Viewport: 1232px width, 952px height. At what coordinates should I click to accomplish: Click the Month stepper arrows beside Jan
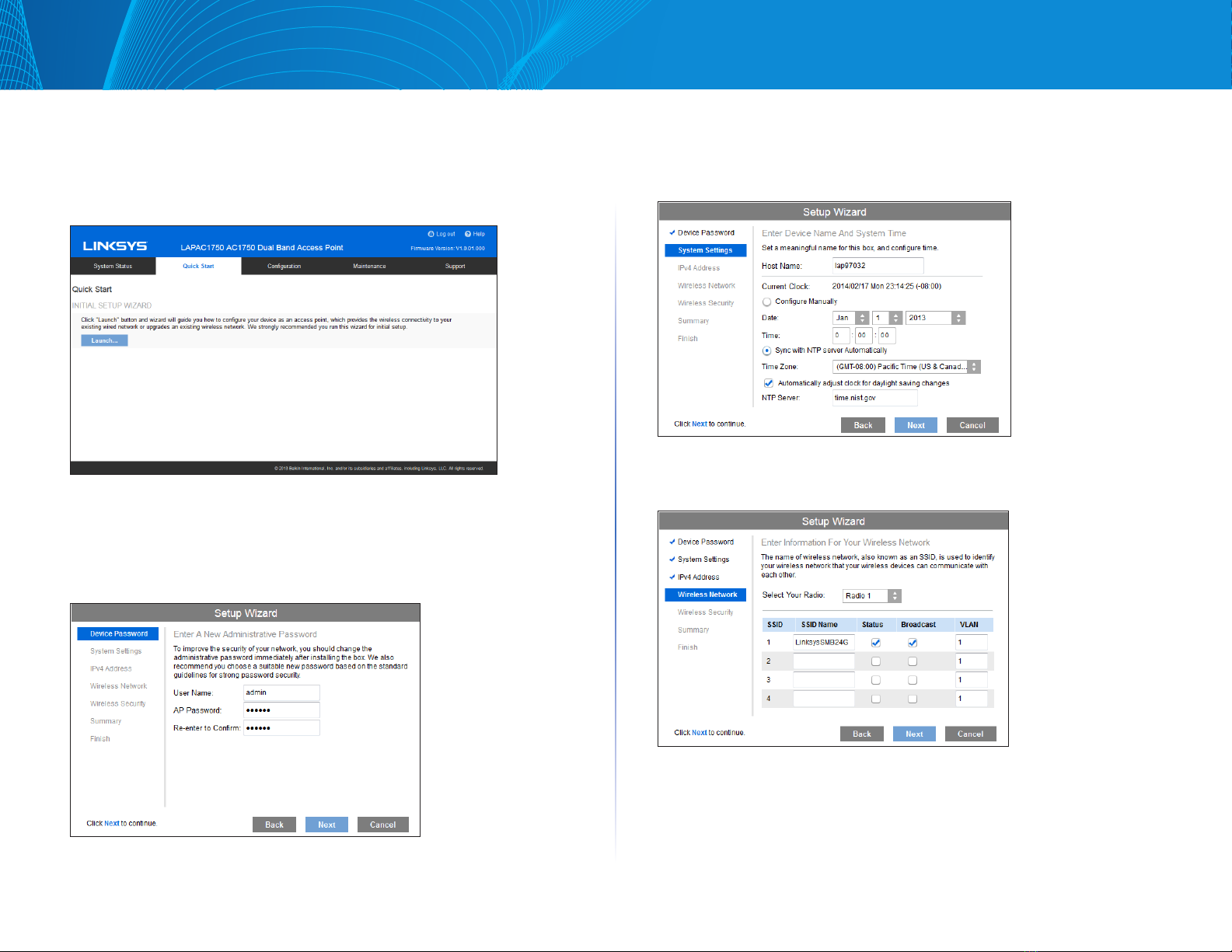click(862, 318)
